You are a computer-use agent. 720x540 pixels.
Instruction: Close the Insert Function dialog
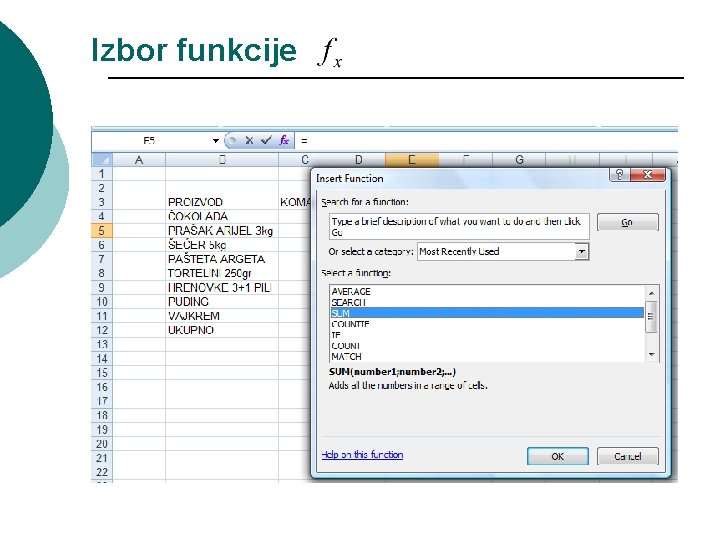(x=647, y=174)
